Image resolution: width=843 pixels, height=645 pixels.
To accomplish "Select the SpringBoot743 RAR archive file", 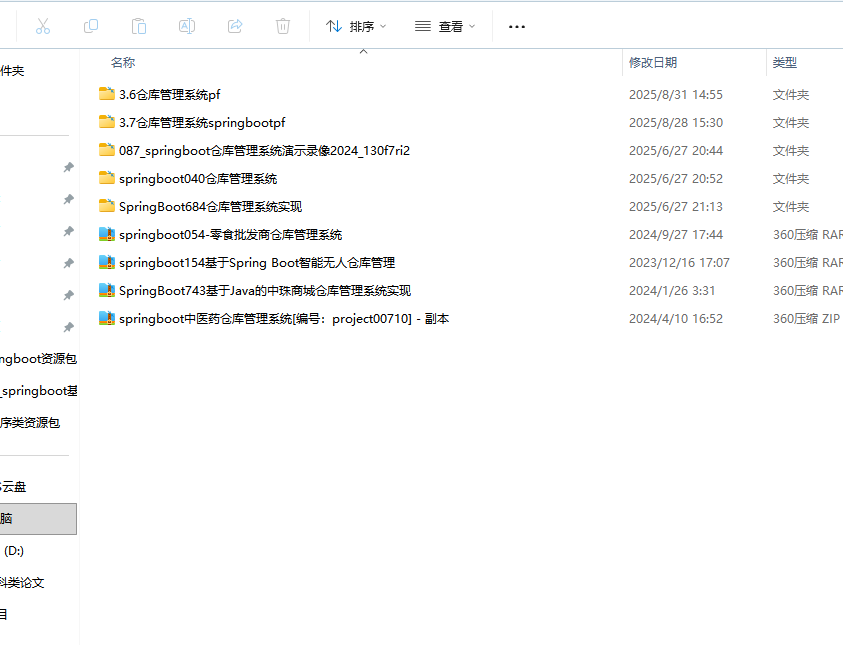I will 265,291.
